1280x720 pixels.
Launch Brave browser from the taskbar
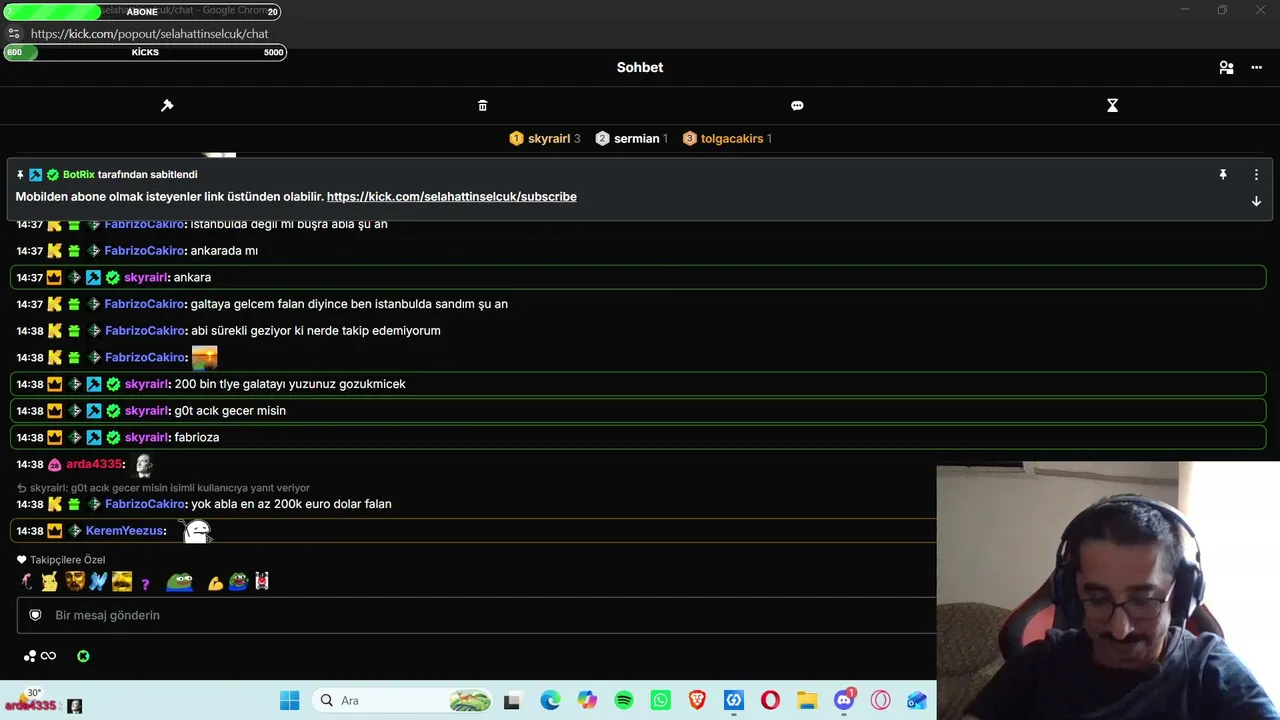point(697,701)
